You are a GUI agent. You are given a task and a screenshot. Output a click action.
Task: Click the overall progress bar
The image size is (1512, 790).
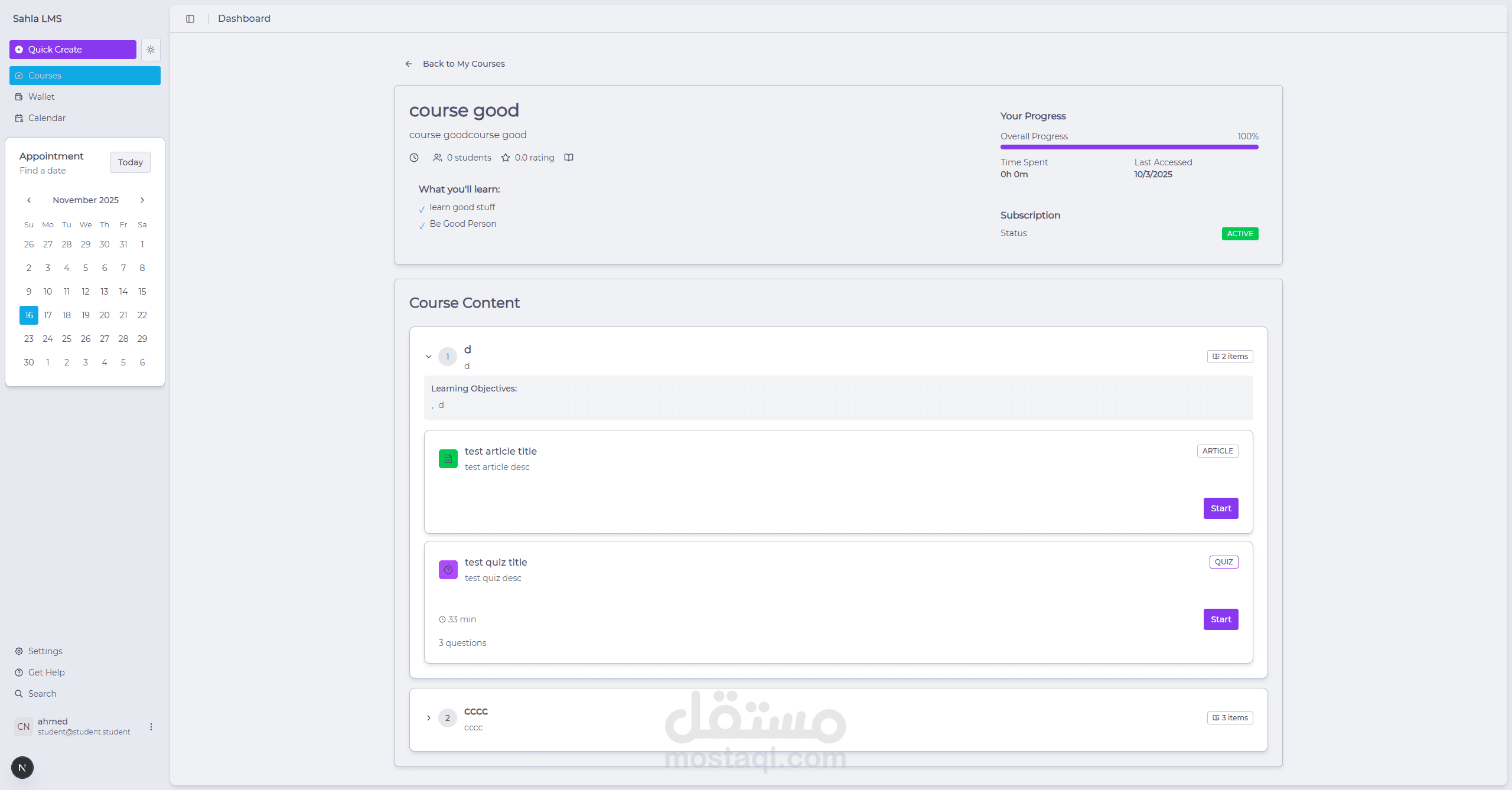pyautogui.click(x=1129, y=147)
